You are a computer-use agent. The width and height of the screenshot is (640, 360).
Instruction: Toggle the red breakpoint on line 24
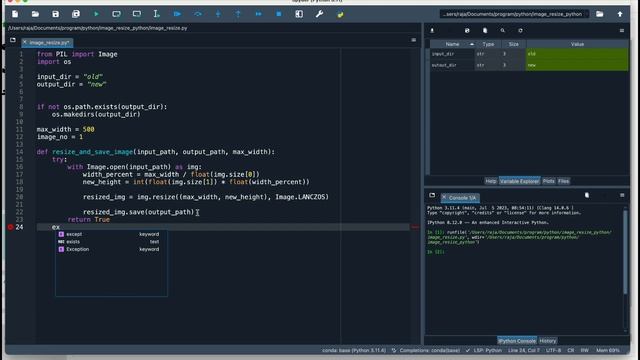(x=11, y=227)
